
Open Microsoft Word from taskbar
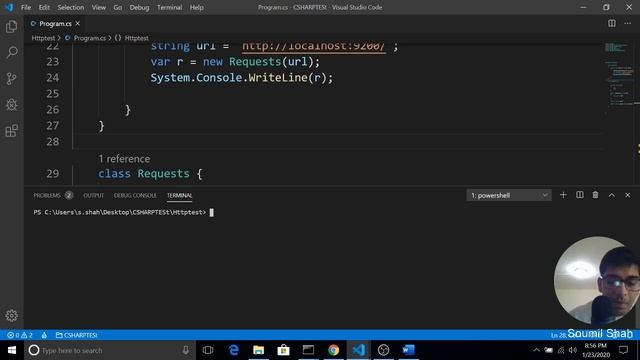(408, 350)
